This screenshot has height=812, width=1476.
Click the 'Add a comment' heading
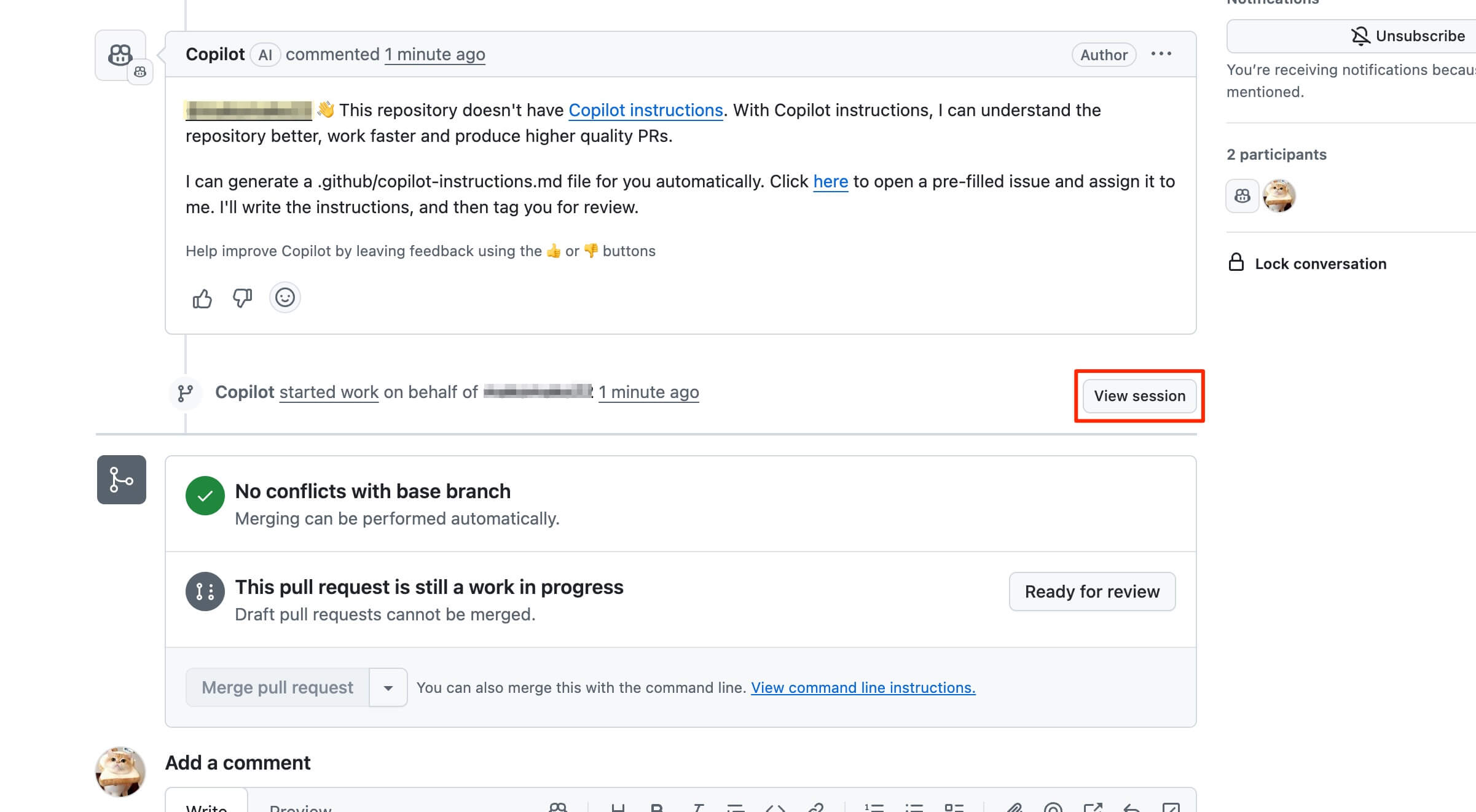pyautogui.click(x=238, y=762)
